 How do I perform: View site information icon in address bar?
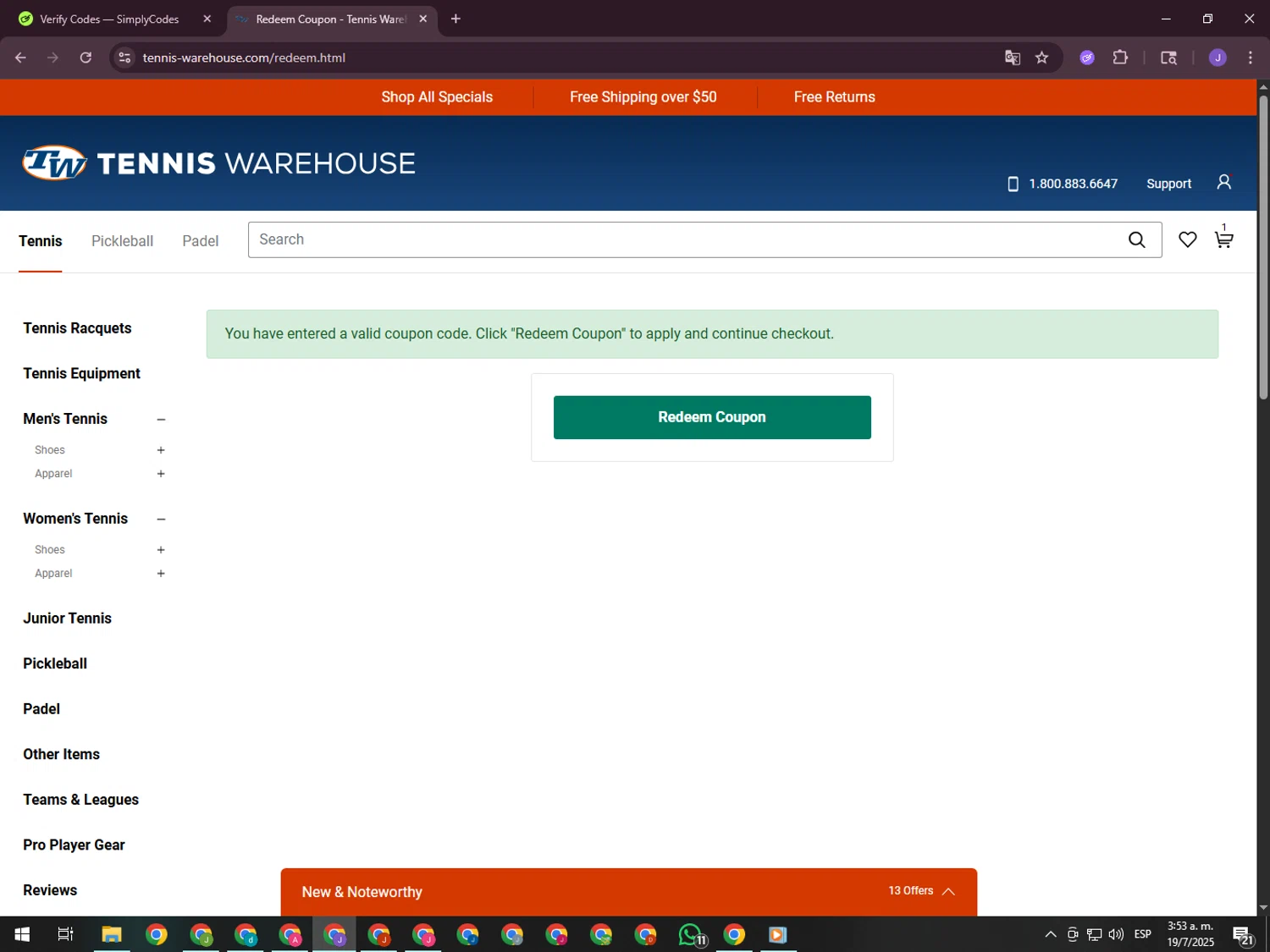pyautogui.click(x=124, y=58)
